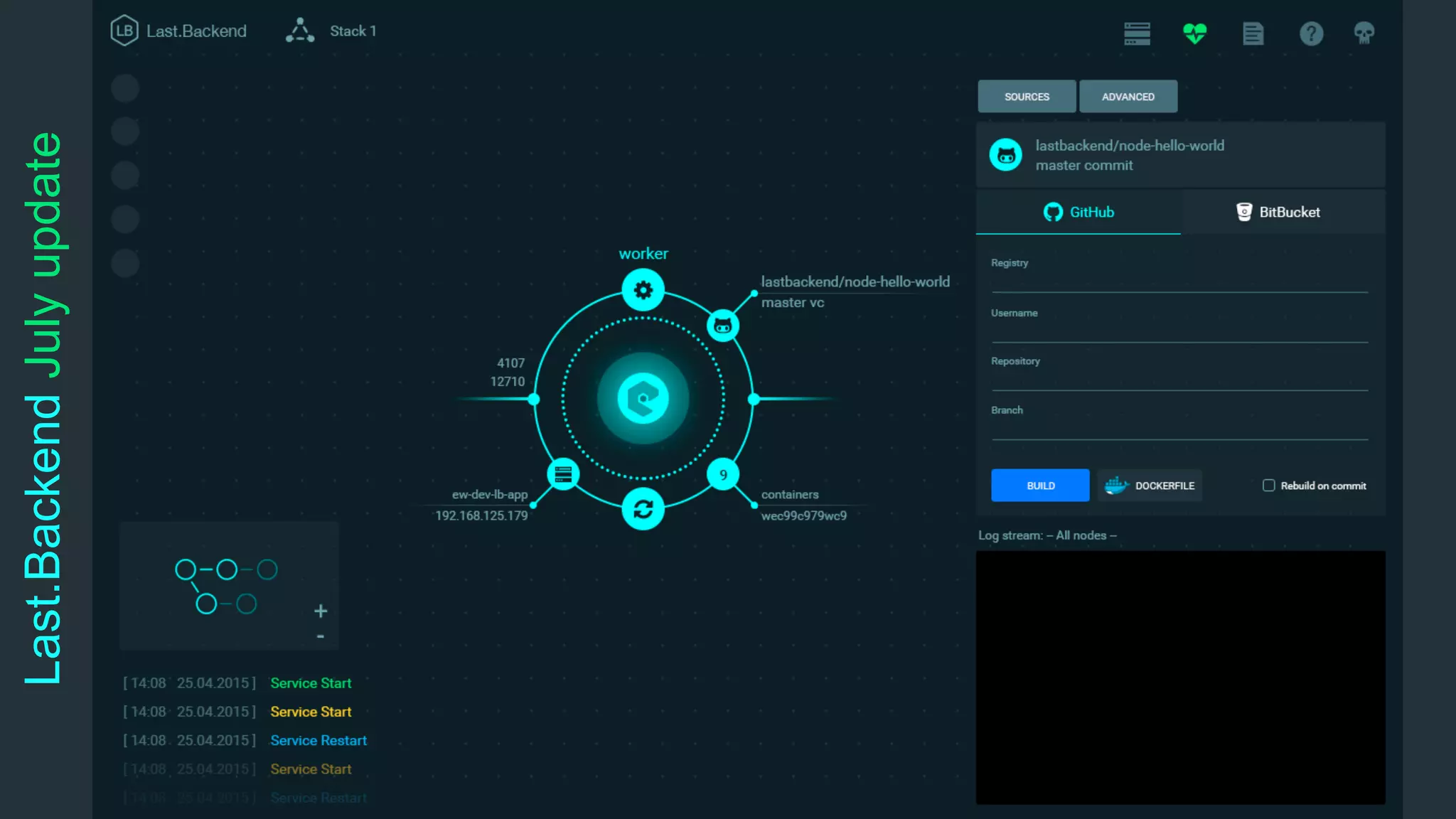Enable Rebuild on commit checkbox

click(x=1268, y=486)
